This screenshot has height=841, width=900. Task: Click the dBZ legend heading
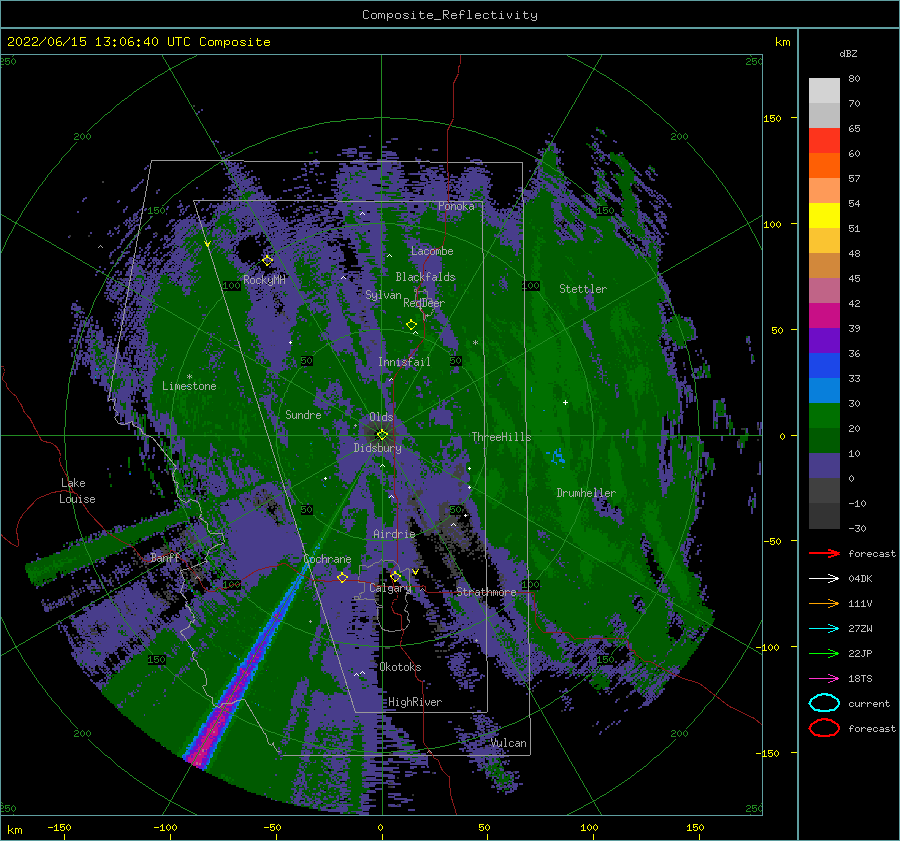pyautogui.click(x=848, y=53)
